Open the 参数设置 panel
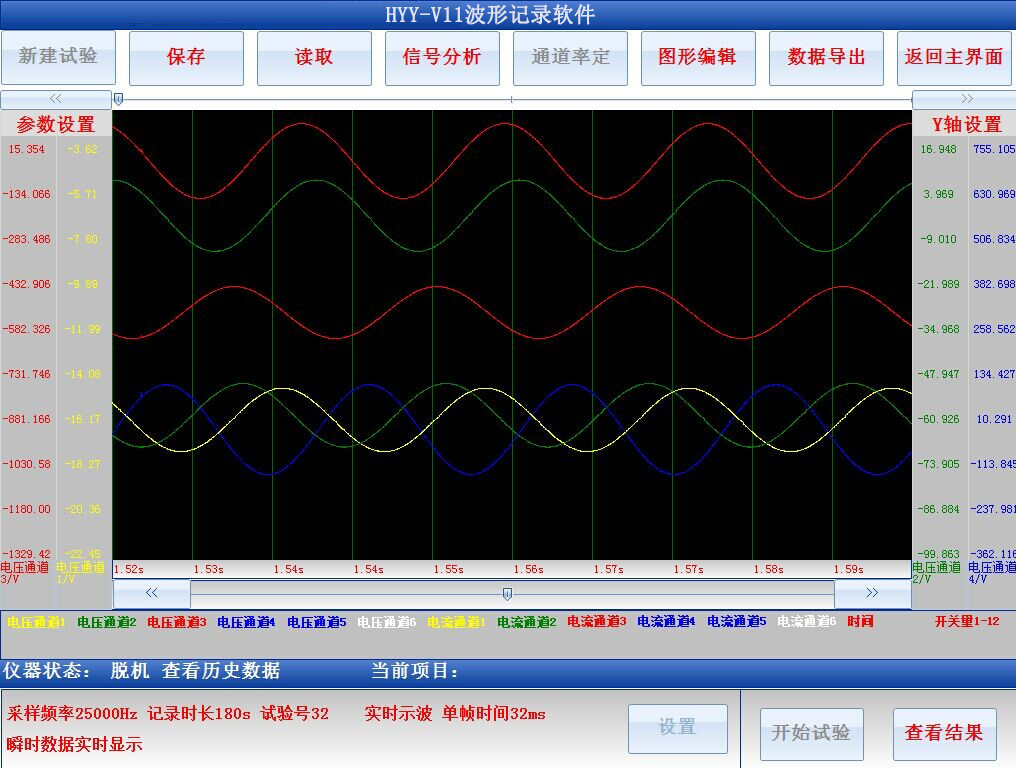Viewport: 1016px width, 768px height. tap(56, 125)
